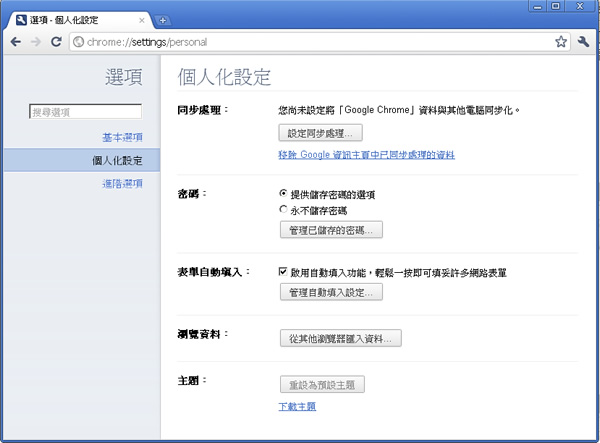Open 管理自動填入設定 button

click(330, 292)
